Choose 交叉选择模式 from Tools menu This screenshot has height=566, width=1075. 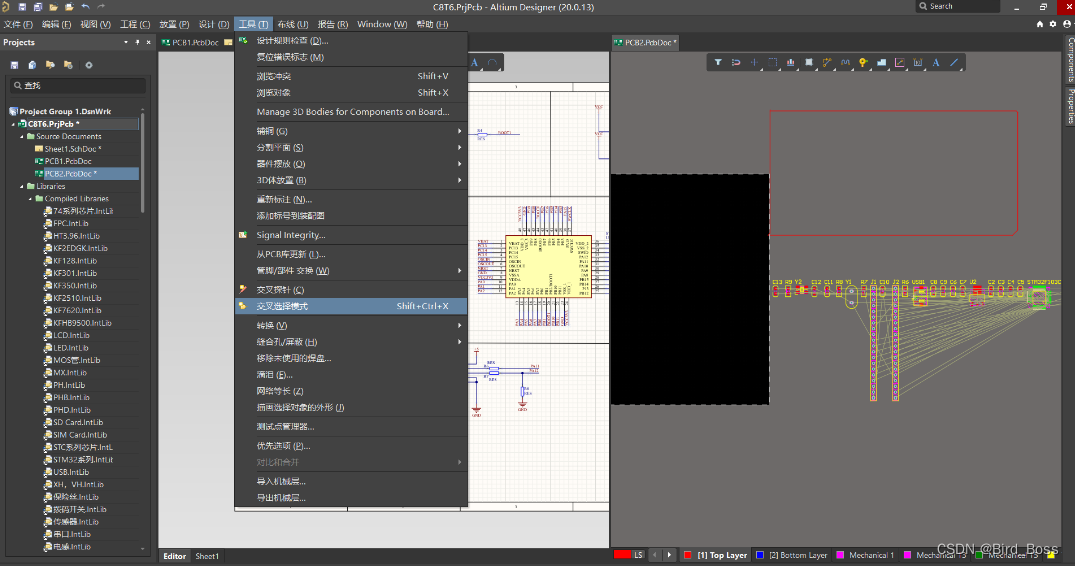click(351, 306)
